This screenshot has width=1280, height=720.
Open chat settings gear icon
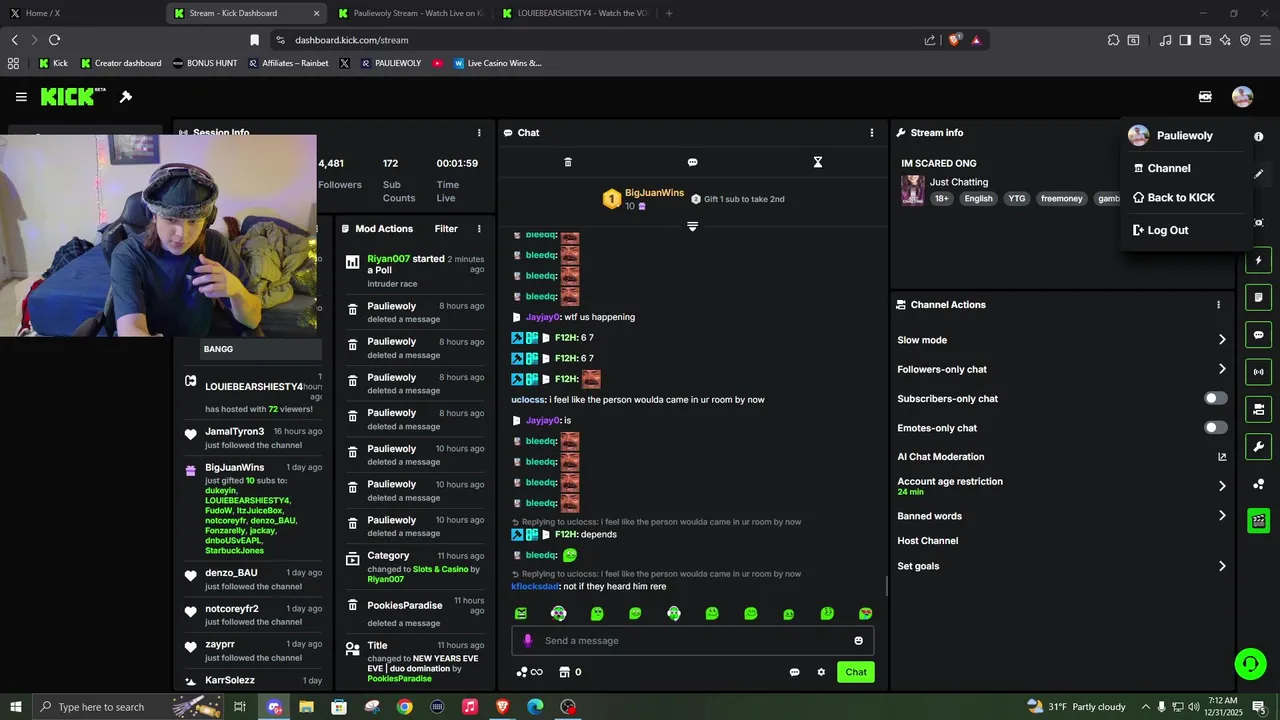tap(821, 672)
